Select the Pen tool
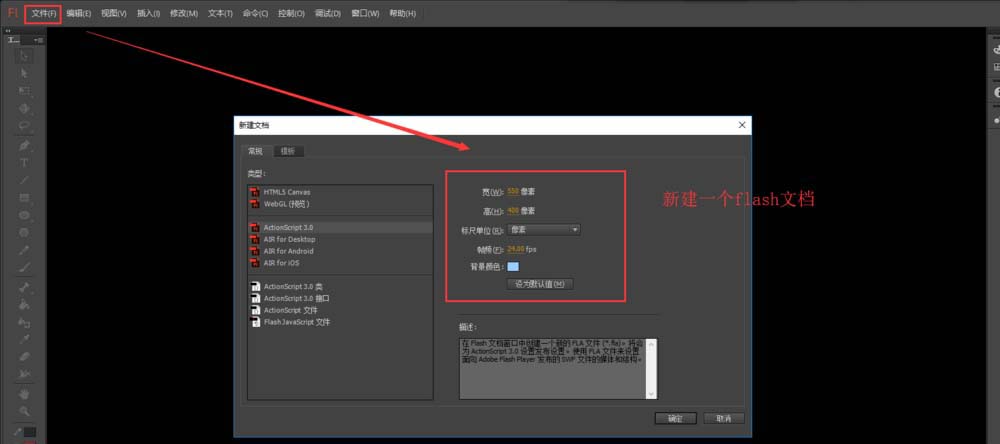 click(24, 146)
